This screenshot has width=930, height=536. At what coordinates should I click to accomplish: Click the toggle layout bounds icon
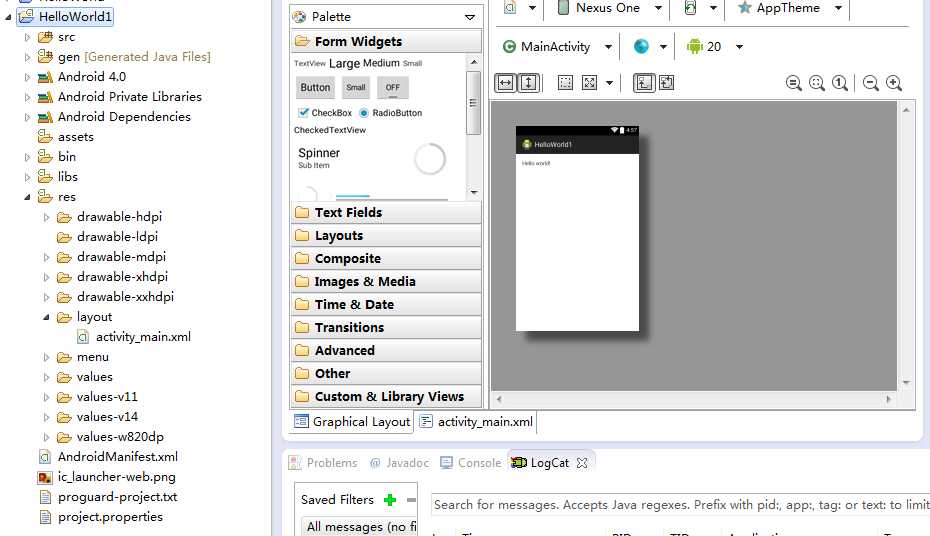coord(667,82)
